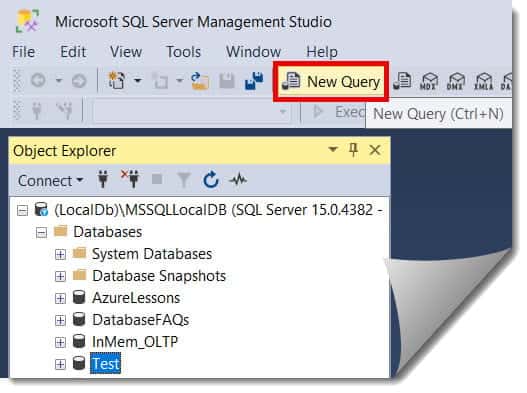527x393 pixels.
Task: Expand the Database Snapshots folder
Action: tap(60, 276)
